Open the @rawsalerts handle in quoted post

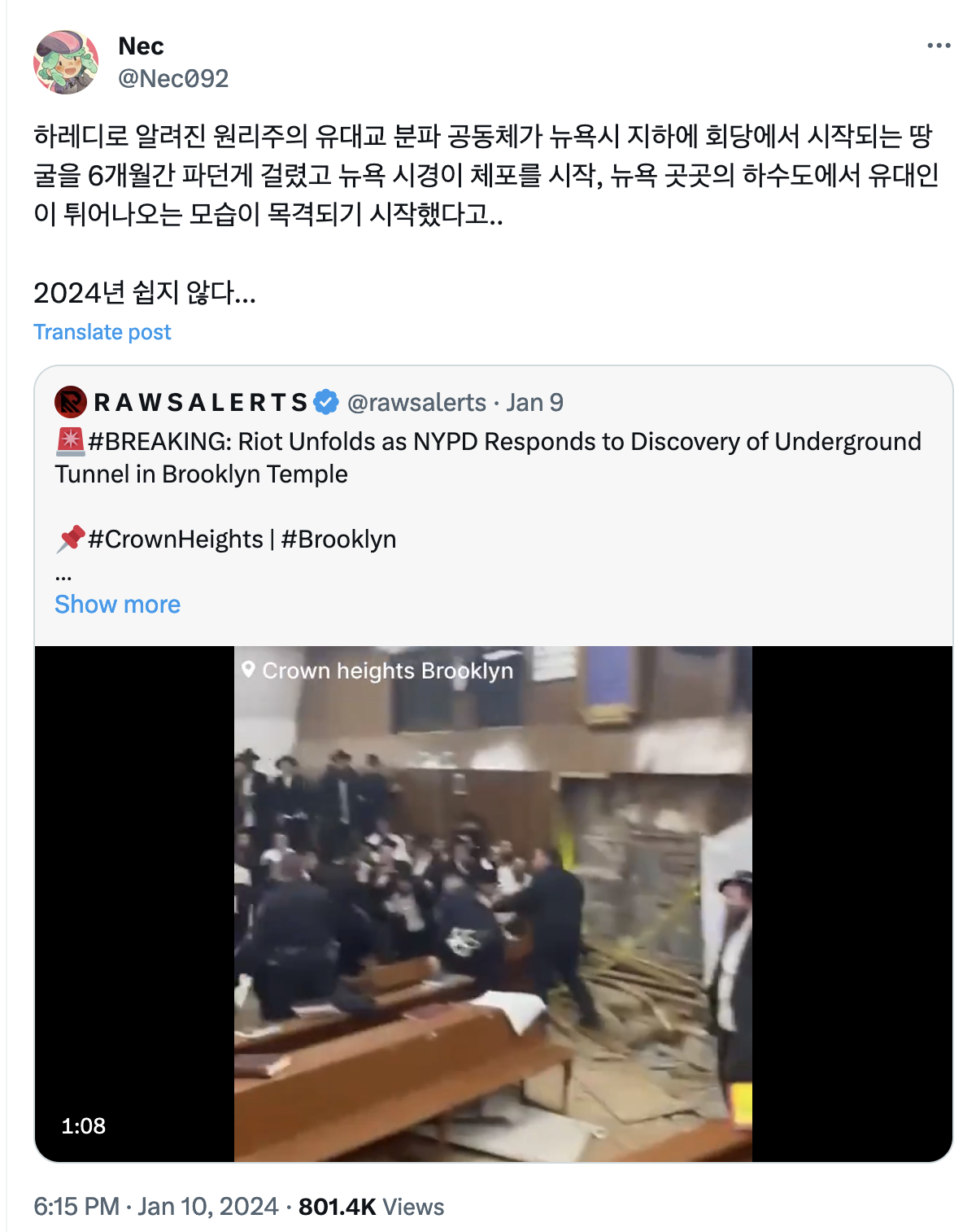(x=416, y=402)
